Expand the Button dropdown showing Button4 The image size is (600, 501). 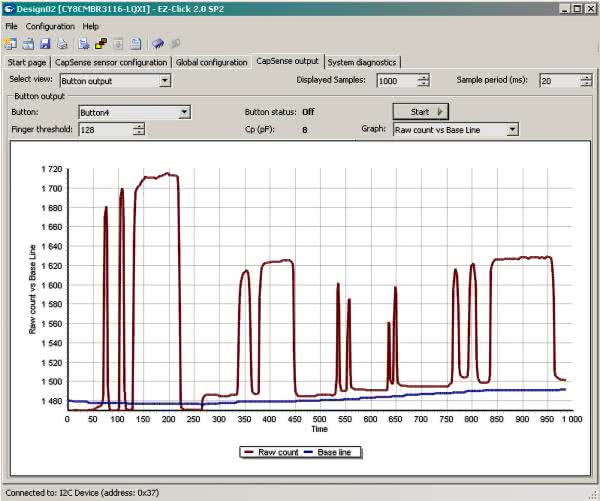point(184,113)
